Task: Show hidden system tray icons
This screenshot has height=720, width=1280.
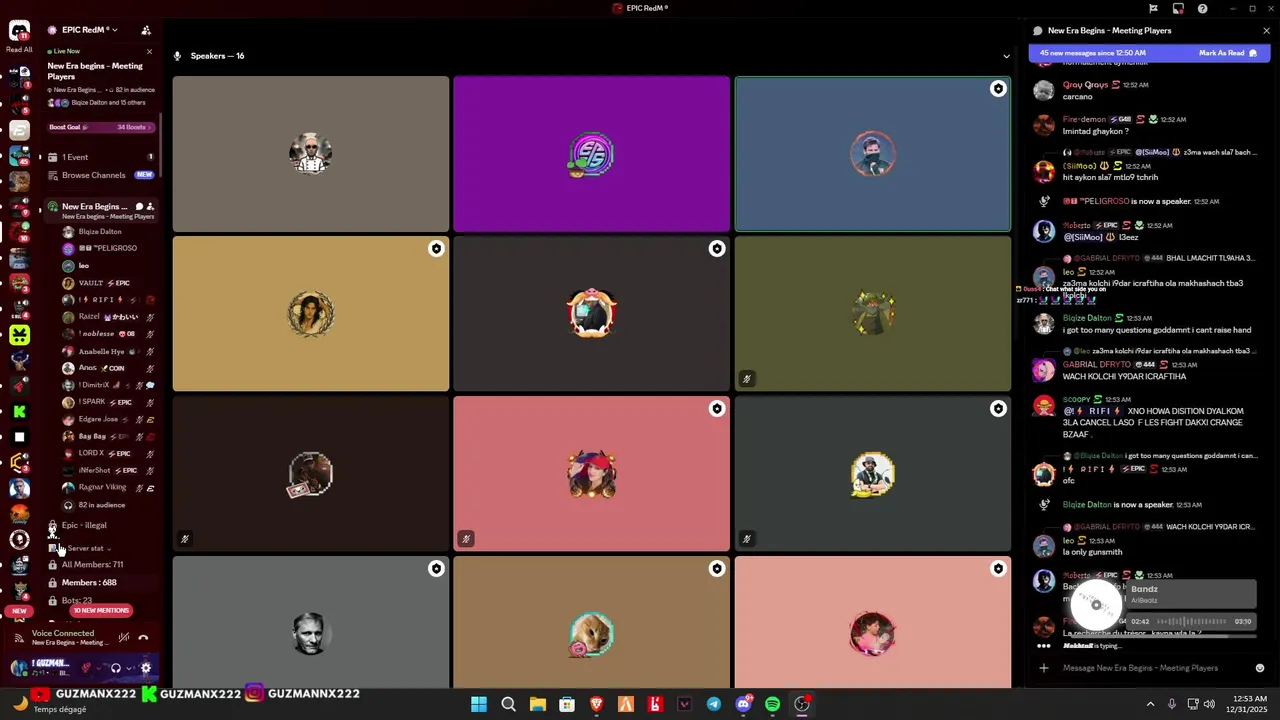Action: 1150,704
